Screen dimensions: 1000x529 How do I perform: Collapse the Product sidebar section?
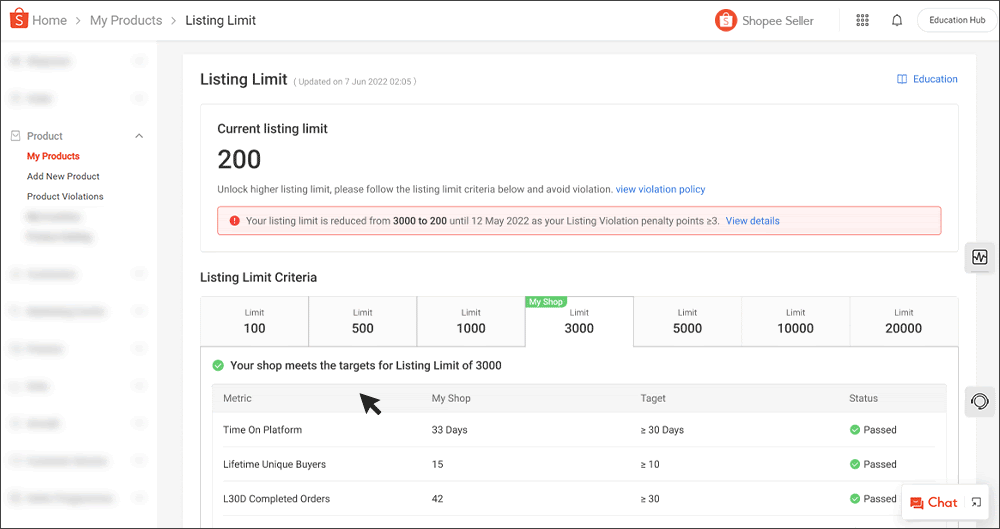139,136
